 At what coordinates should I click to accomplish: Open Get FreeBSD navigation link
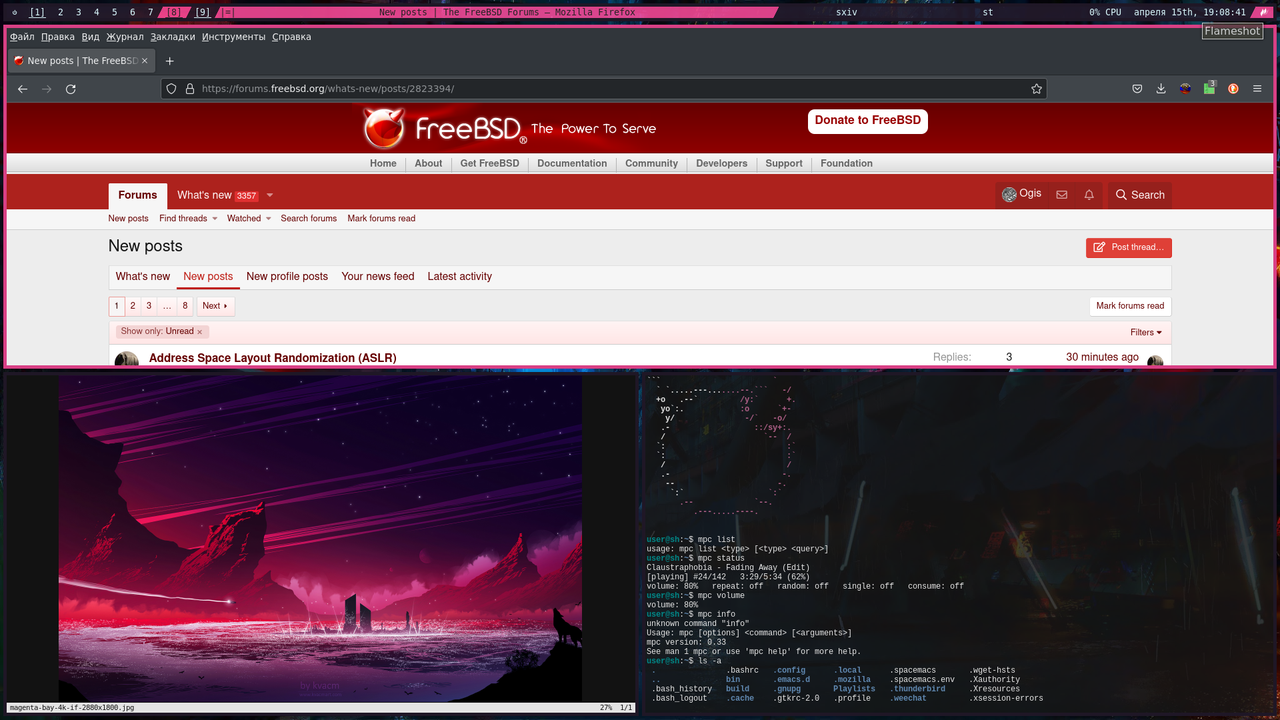pyautogui.click(x=490, y=164)
